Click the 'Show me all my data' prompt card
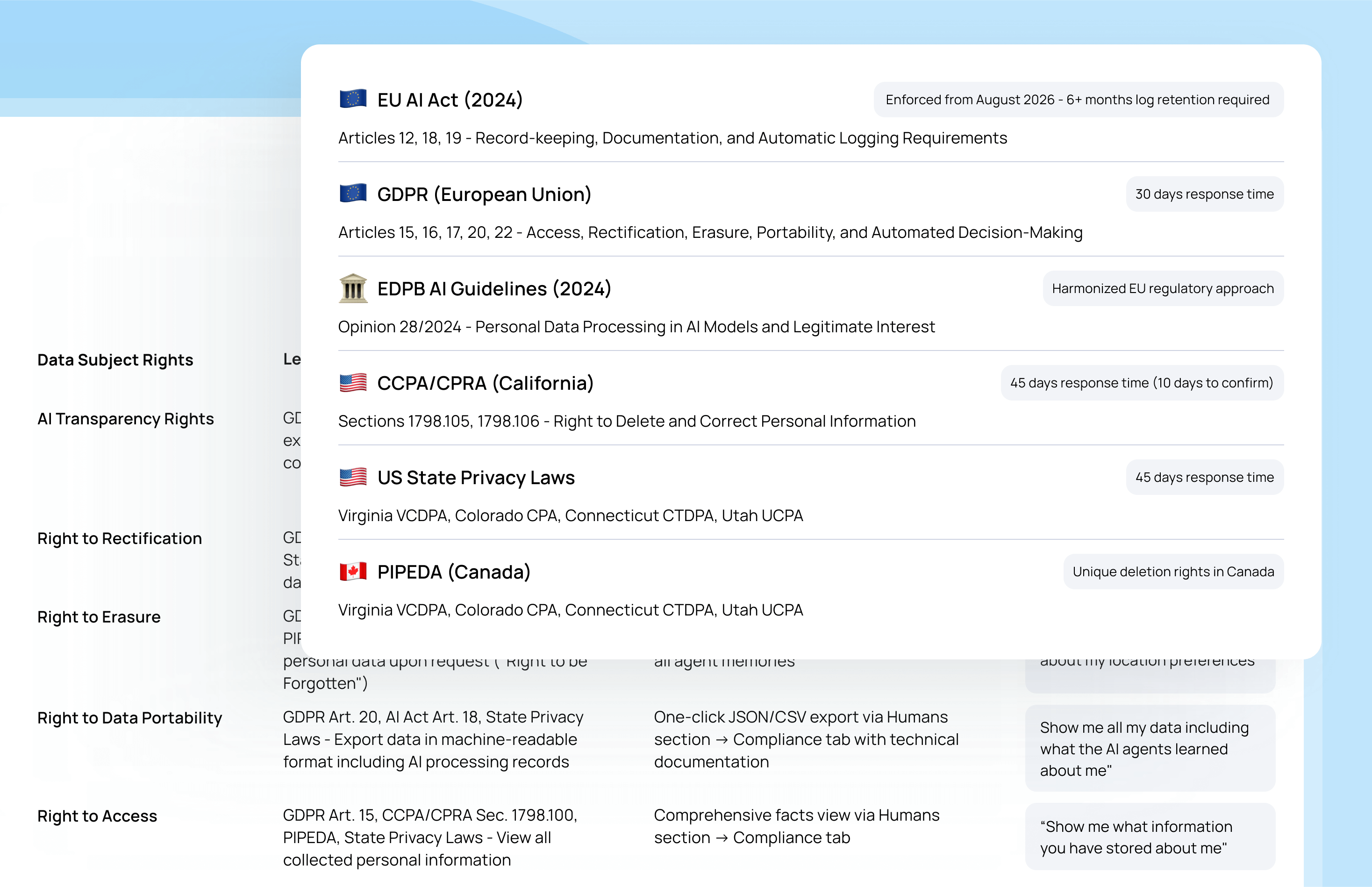 (x=1150, y=749)
